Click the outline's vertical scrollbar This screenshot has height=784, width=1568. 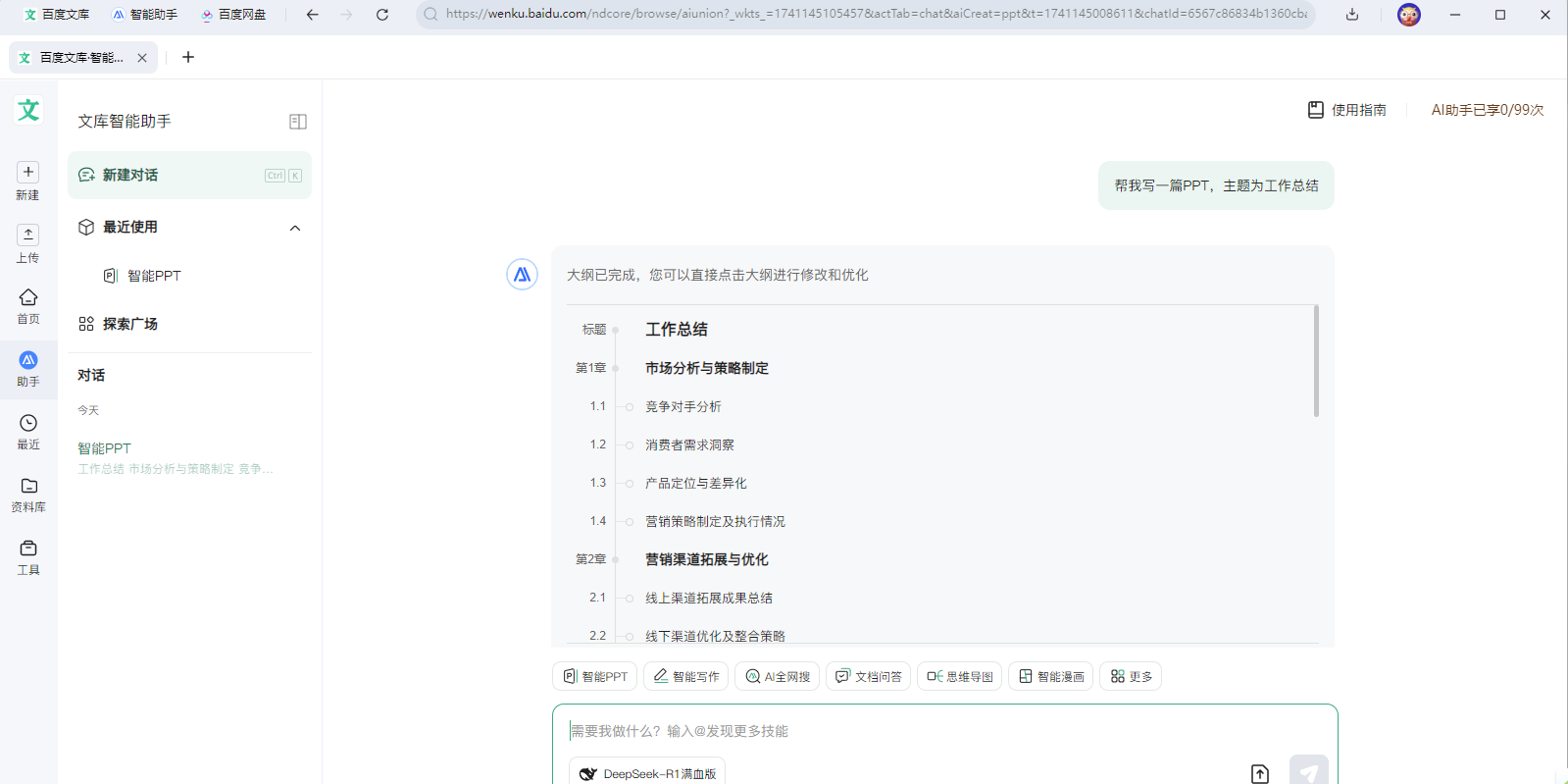[x=1316, y=361]
